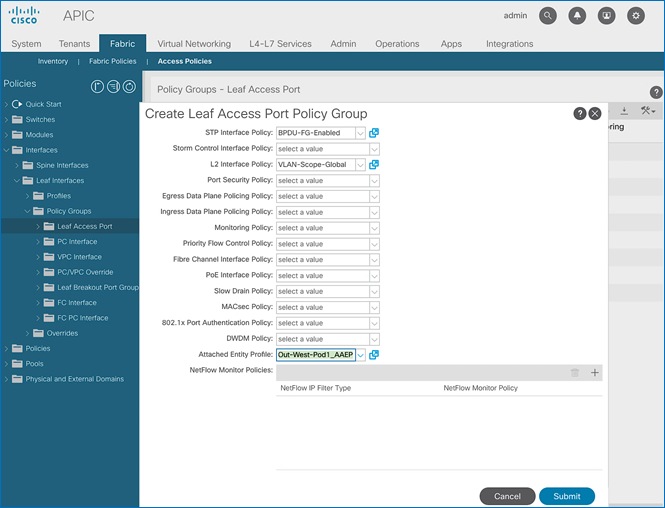665x508 pixels.
Task: Click the help icon in dialog title
Action: pyautogui.click(x=579, y=114)
